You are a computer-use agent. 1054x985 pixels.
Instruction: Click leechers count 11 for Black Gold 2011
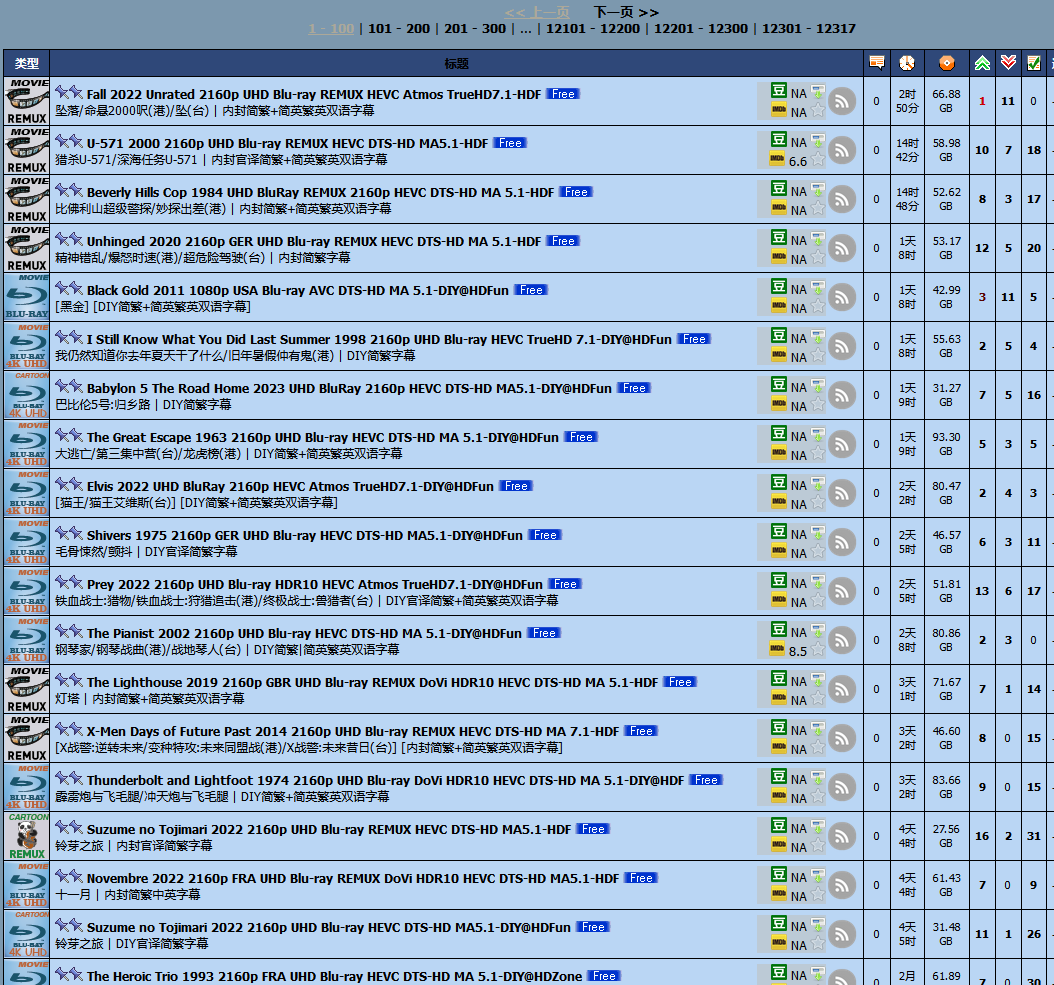1008,297
